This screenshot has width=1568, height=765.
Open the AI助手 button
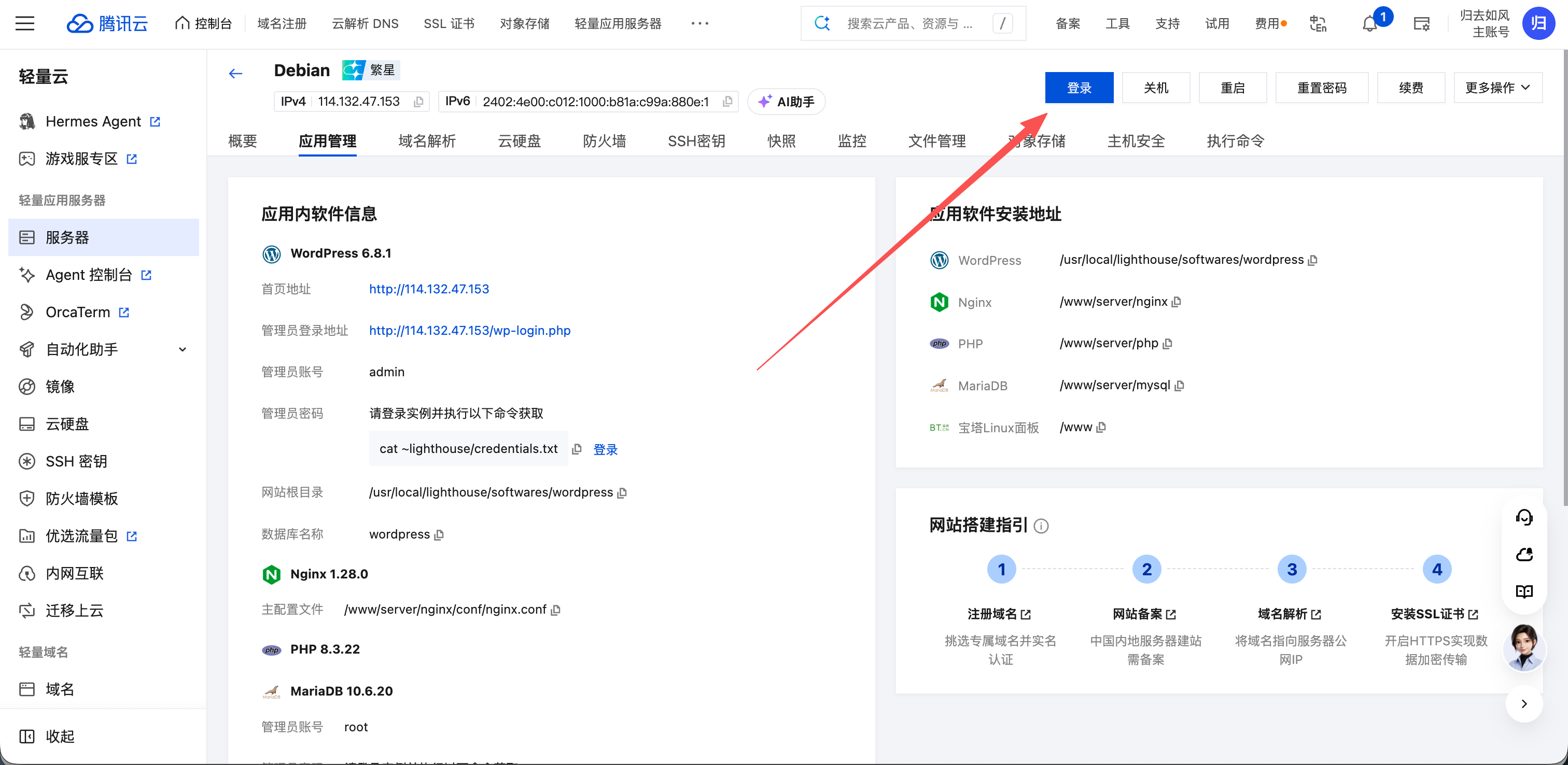point(787,102)
